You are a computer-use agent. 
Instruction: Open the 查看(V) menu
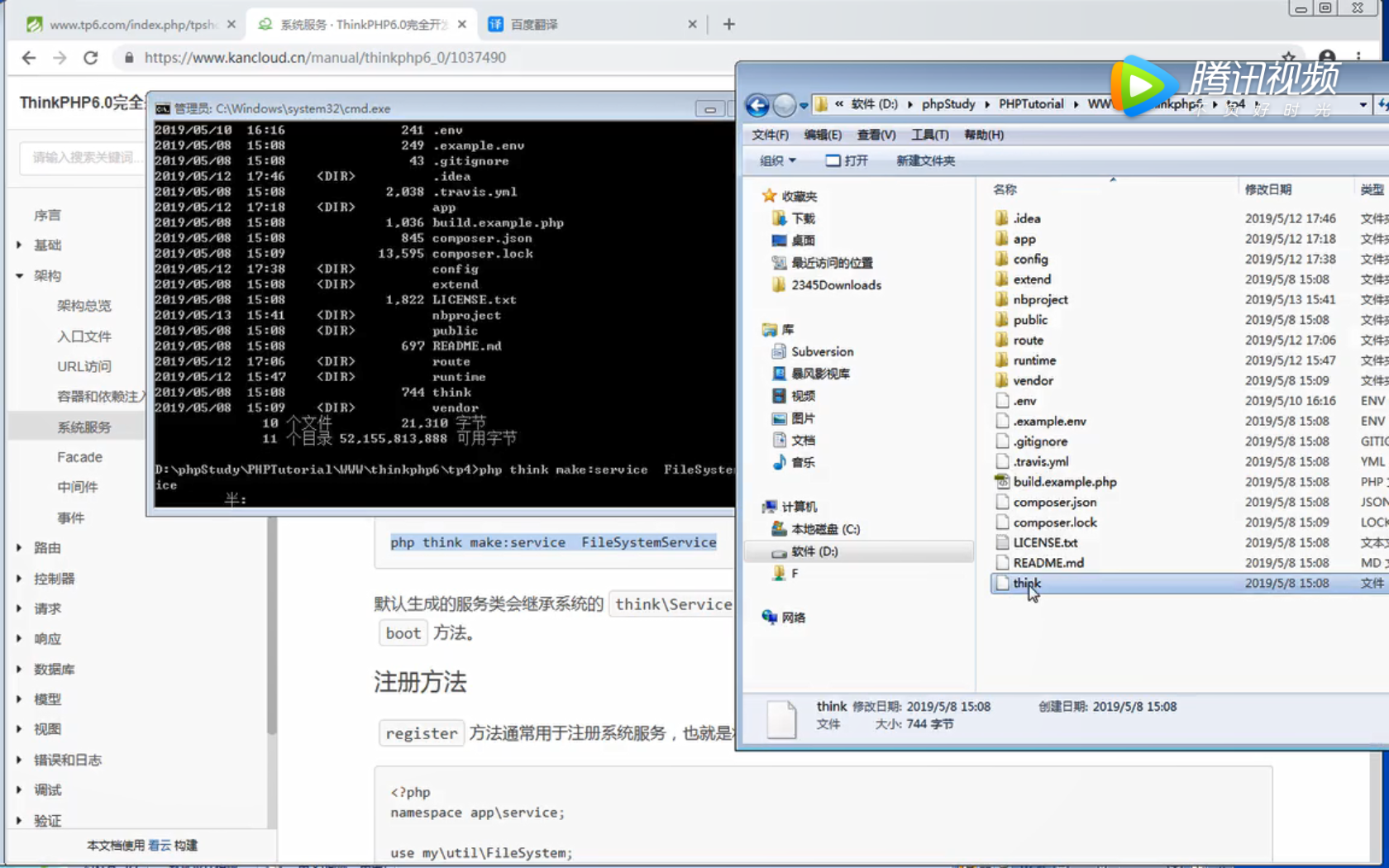876,135
